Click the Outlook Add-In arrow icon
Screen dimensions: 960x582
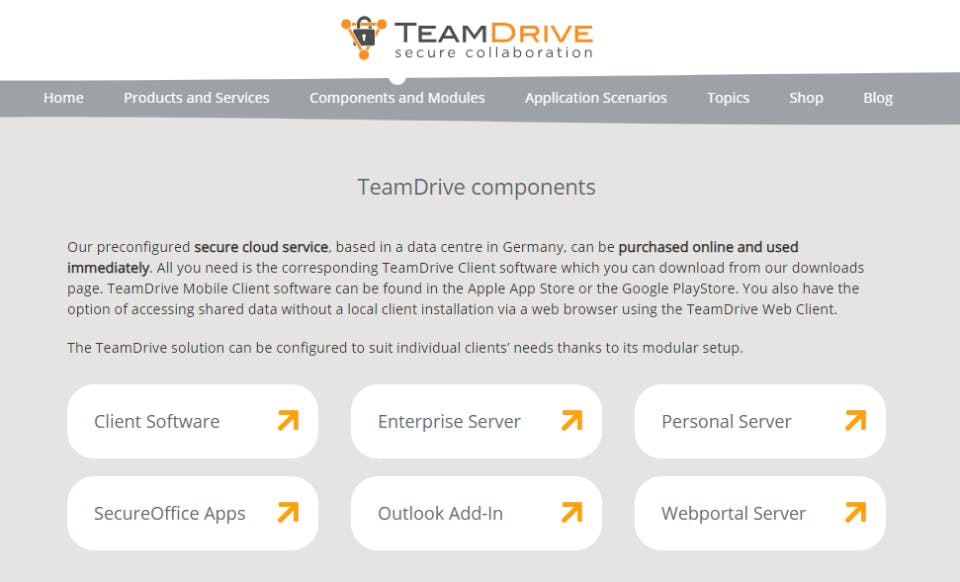573,513
